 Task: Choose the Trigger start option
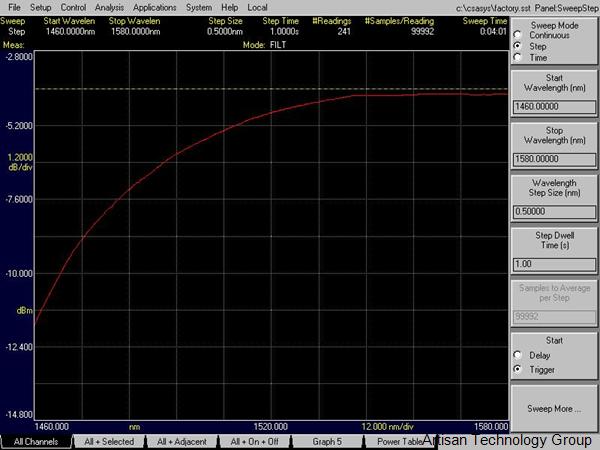tap(517, 370)
